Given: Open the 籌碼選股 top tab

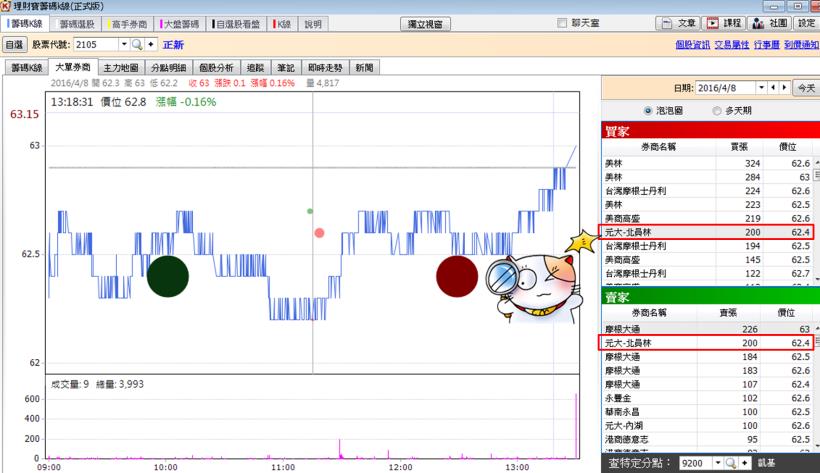Looking at the screenshot, I should [x=78, y=23].
